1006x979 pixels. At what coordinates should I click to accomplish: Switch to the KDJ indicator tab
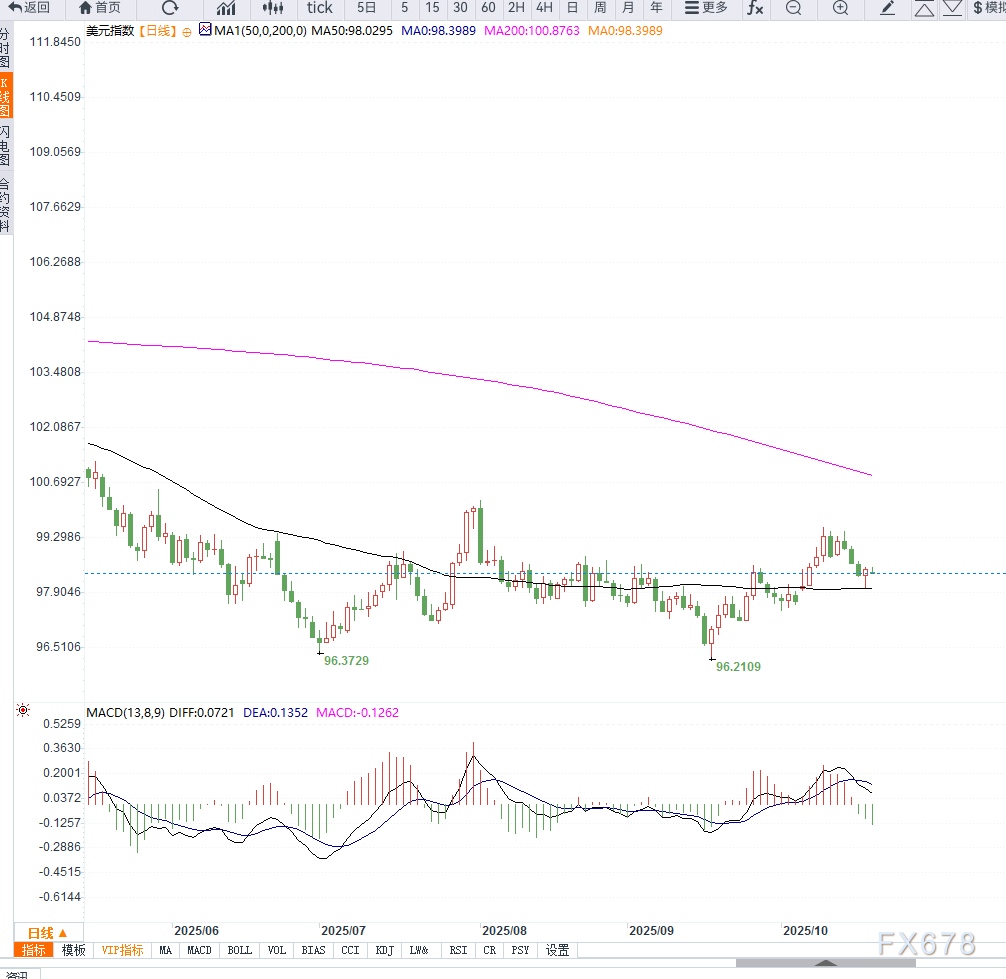pos(384,950)
